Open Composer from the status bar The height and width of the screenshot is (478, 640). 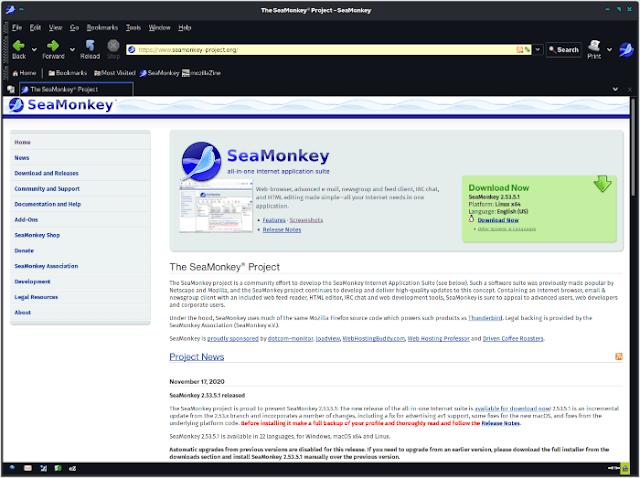coord(43,468)
